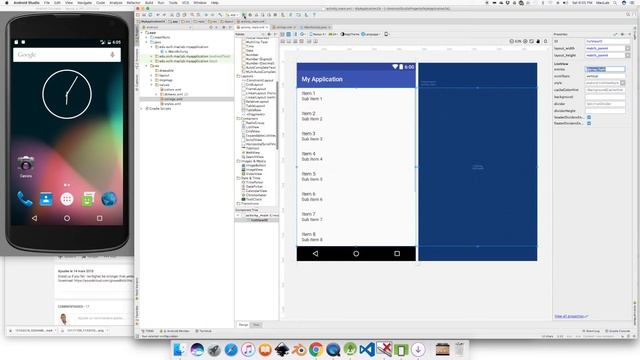This screenshot has height=360, width=640.
Task: Open Android Studio from the Dock
Action: 350,349
